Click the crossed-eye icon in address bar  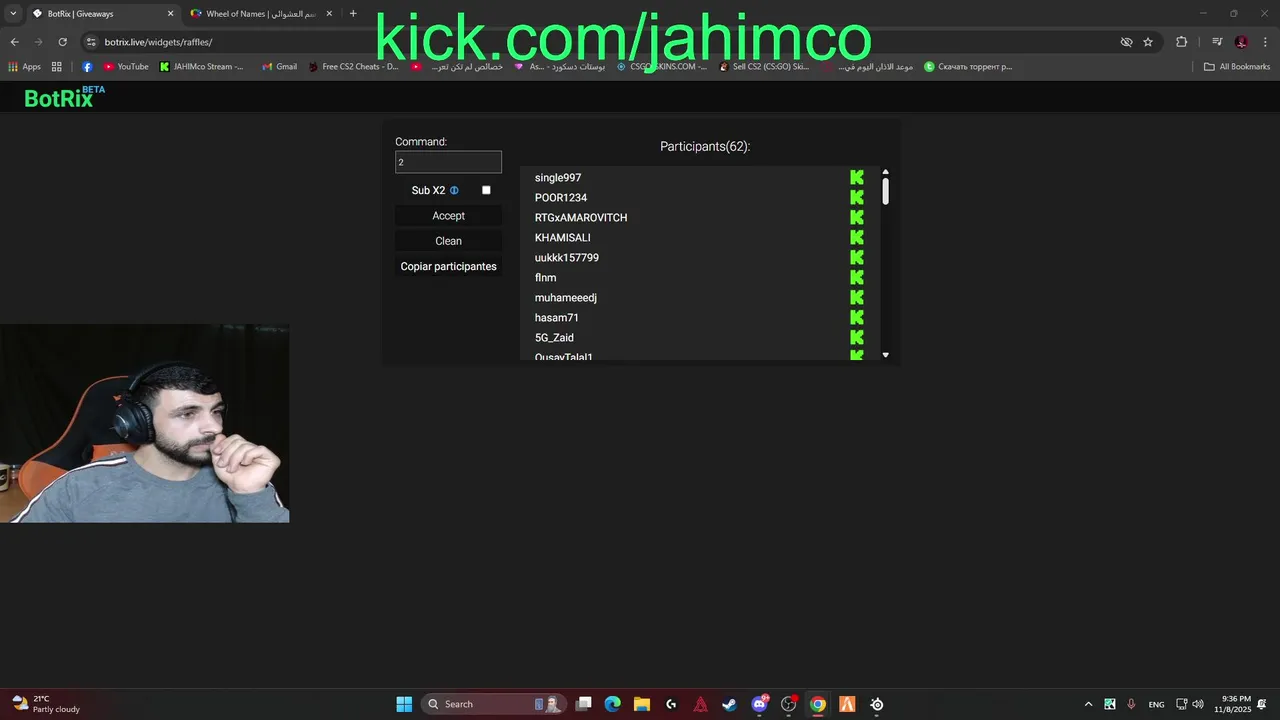point(1126,42)
